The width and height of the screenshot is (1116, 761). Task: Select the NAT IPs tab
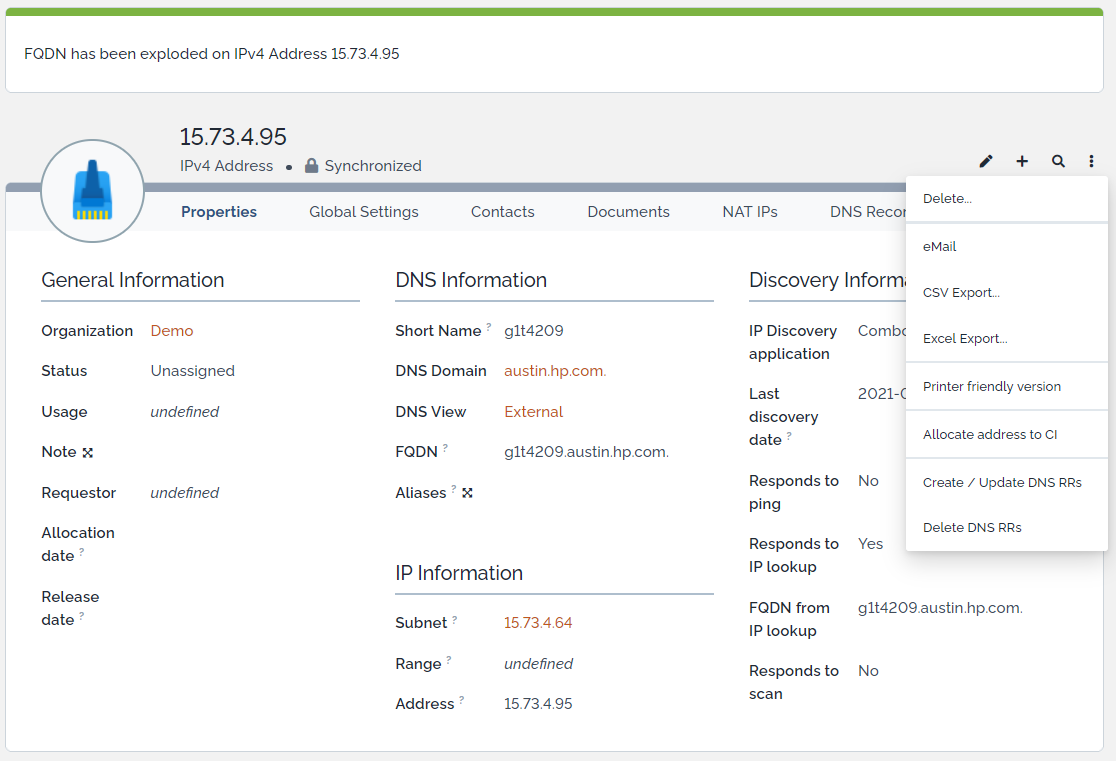(750, 212)
